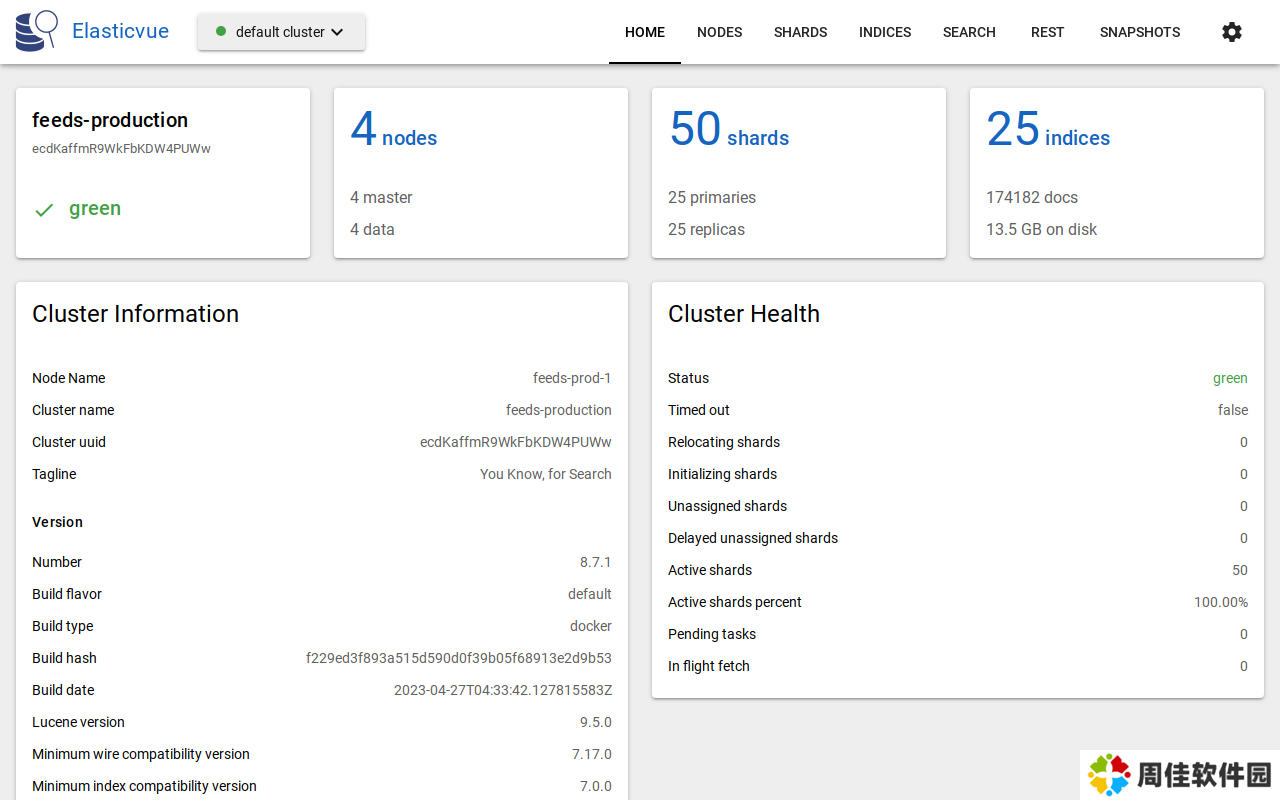1280x800 pixels.
Task: Click the Elasticvue database logo icon
Action: pyautogui.click(x=37, y=31)
